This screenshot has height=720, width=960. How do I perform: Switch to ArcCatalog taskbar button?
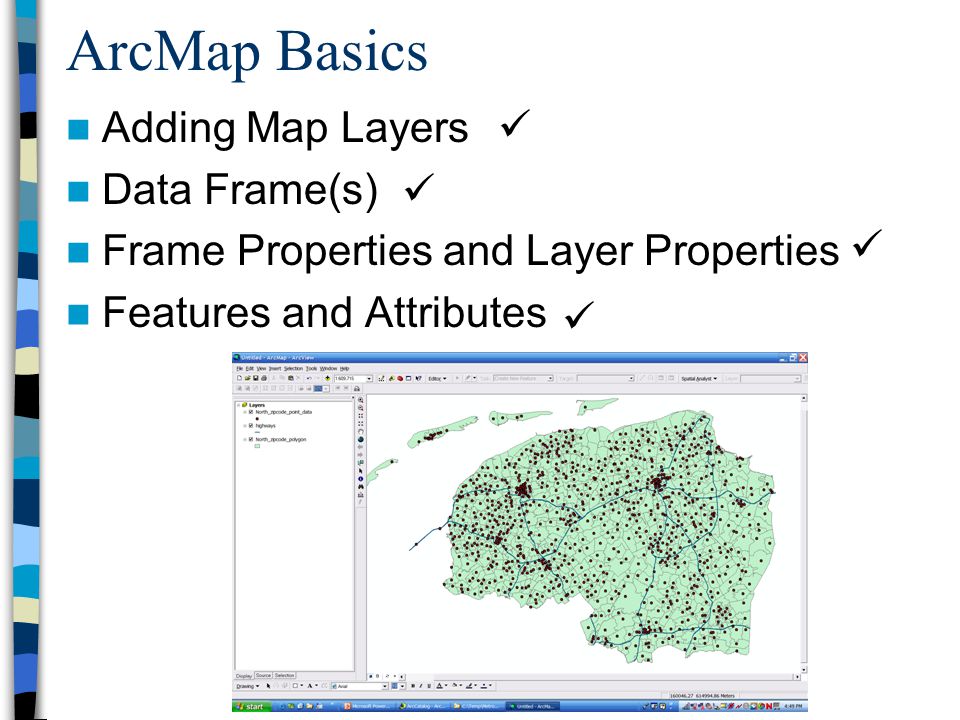tap(422, 707)
